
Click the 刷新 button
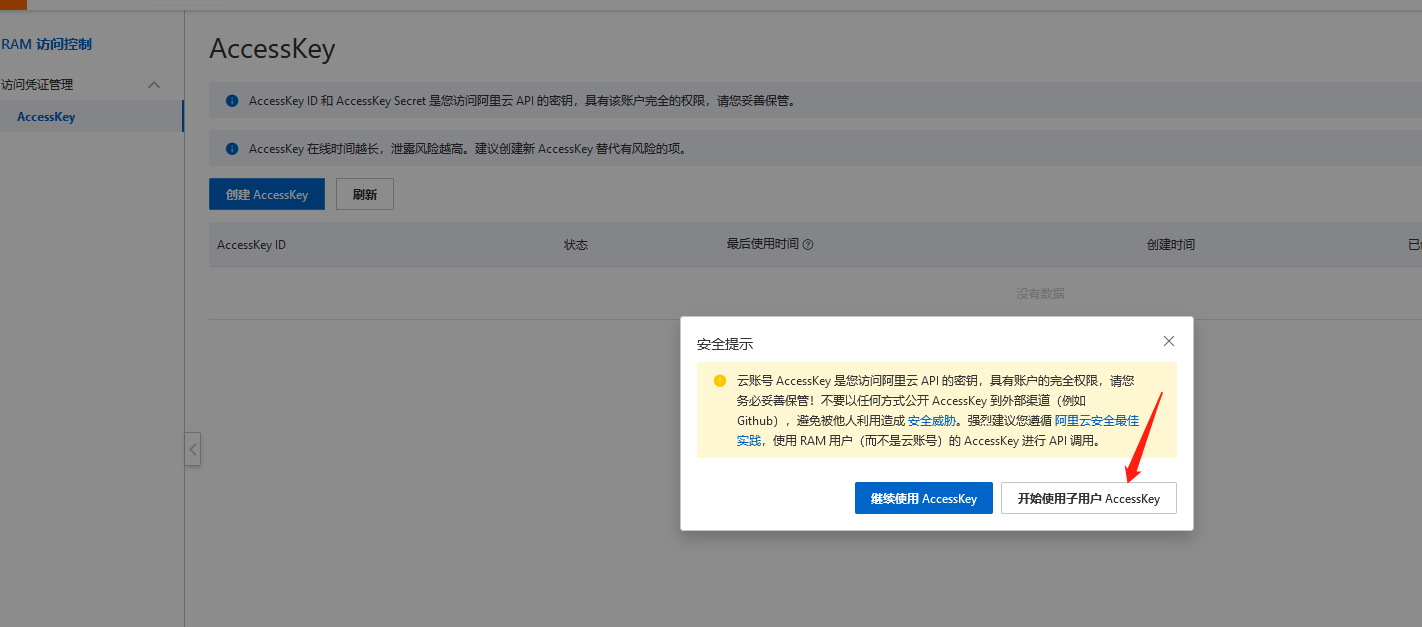[365, 194]
